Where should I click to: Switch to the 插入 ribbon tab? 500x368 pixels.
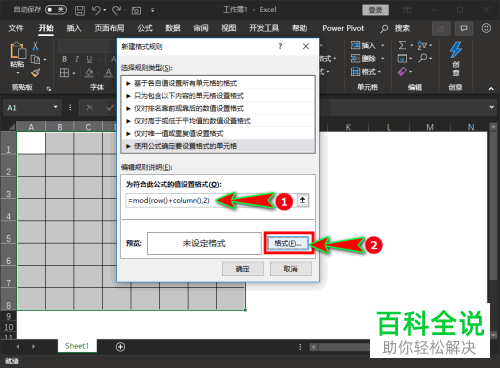click(x=74, y=28)
